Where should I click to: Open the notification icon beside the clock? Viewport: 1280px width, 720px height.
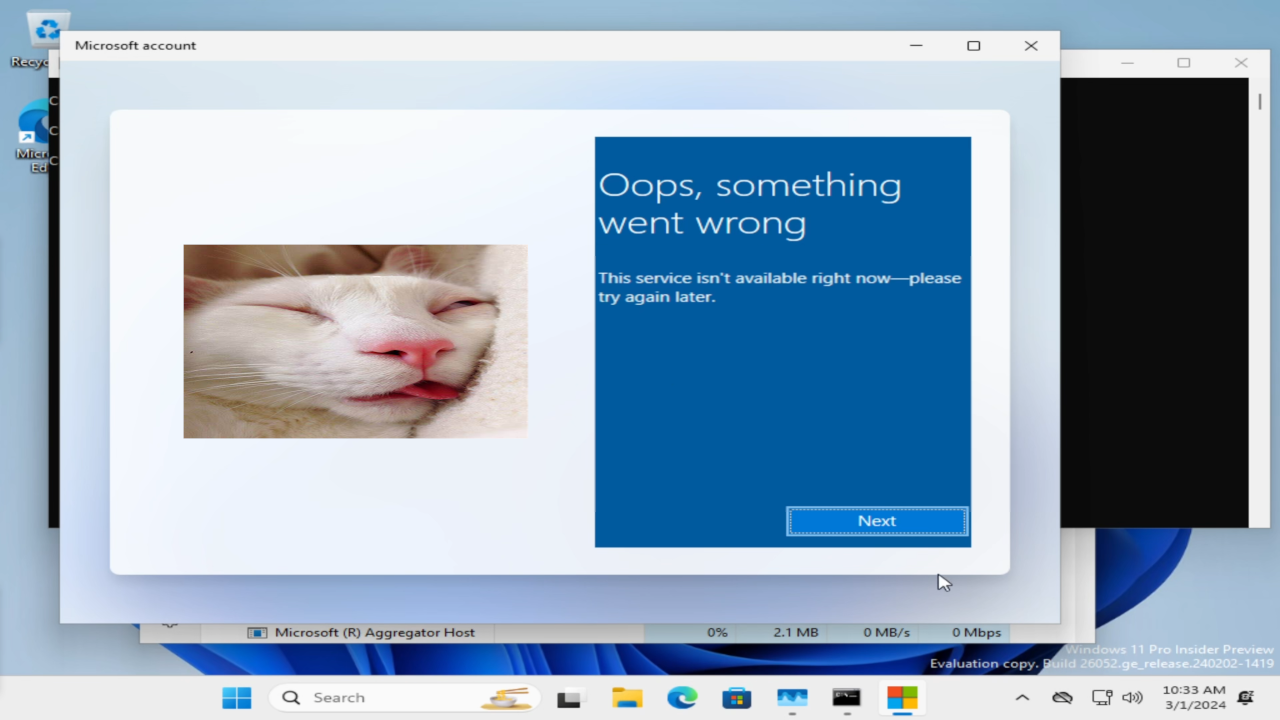(x=1246, y=698)
